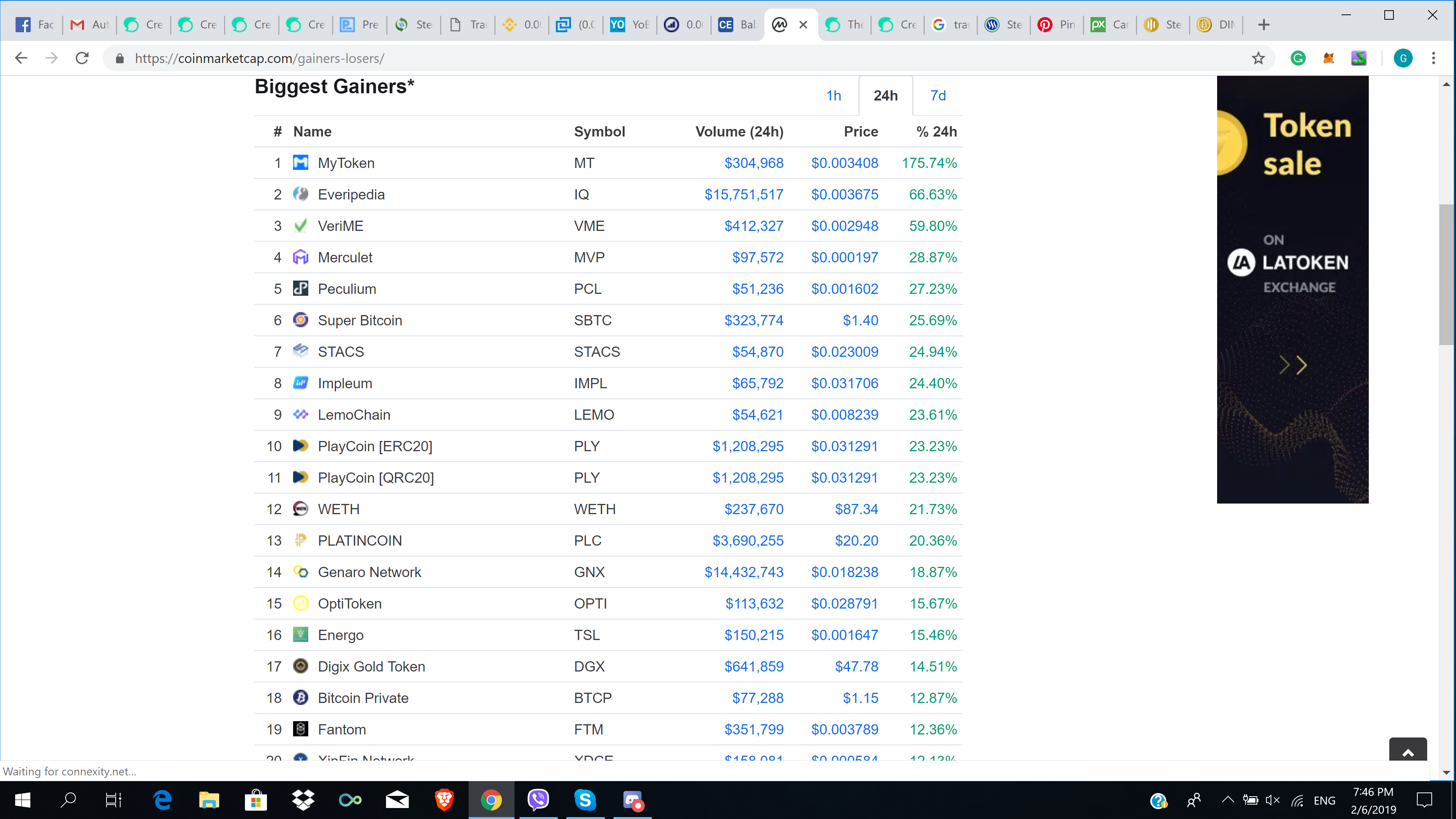Click the LemoChain coin logo
This screenshot has height=819, width=1456.
coord(301,414)
